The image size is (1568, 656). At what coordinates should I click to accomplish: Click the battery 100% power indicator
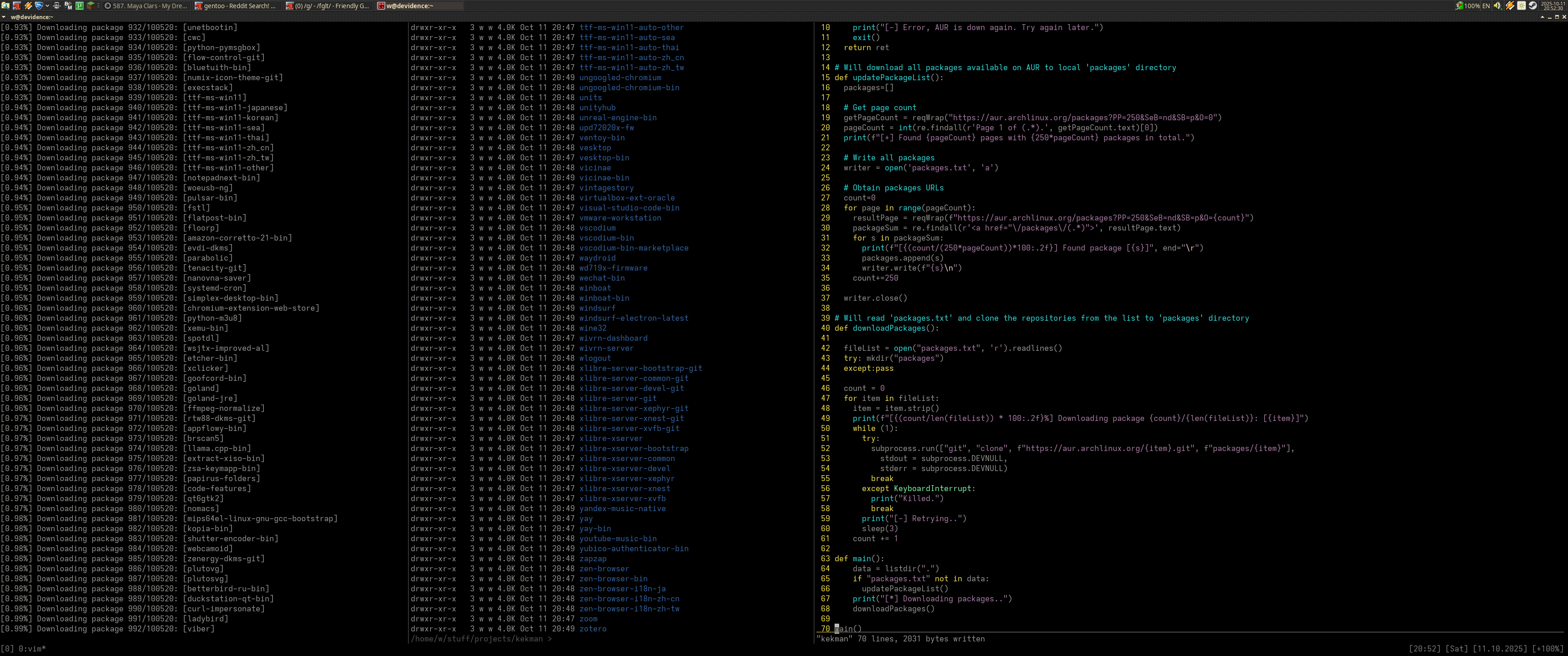point(1468,5)
